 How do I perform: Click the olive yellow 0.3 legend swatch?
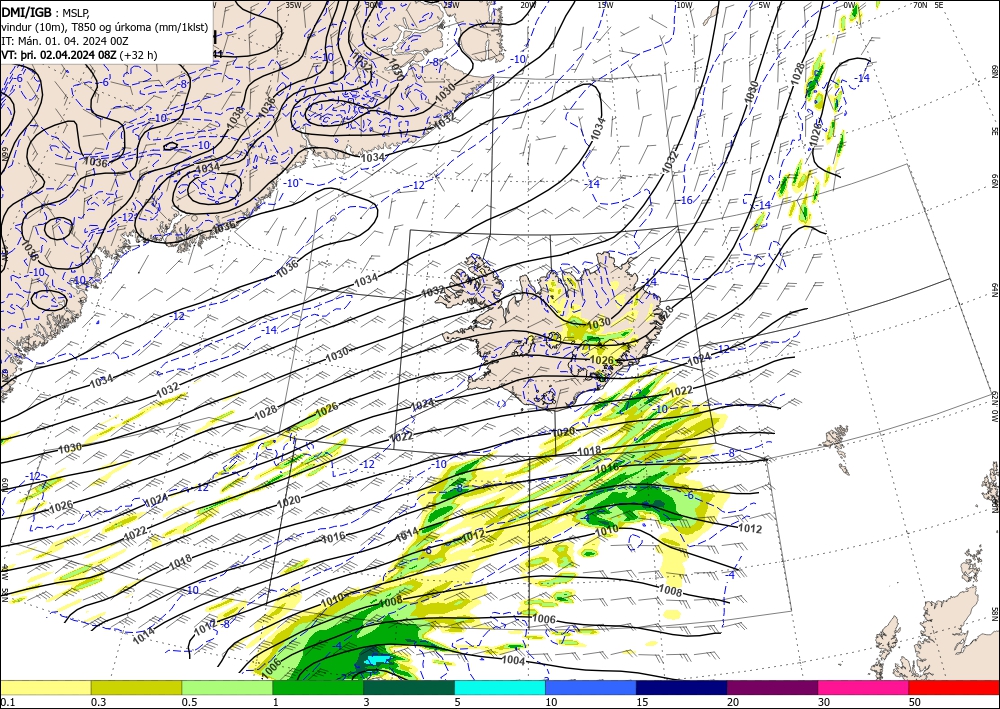[136, 687]
